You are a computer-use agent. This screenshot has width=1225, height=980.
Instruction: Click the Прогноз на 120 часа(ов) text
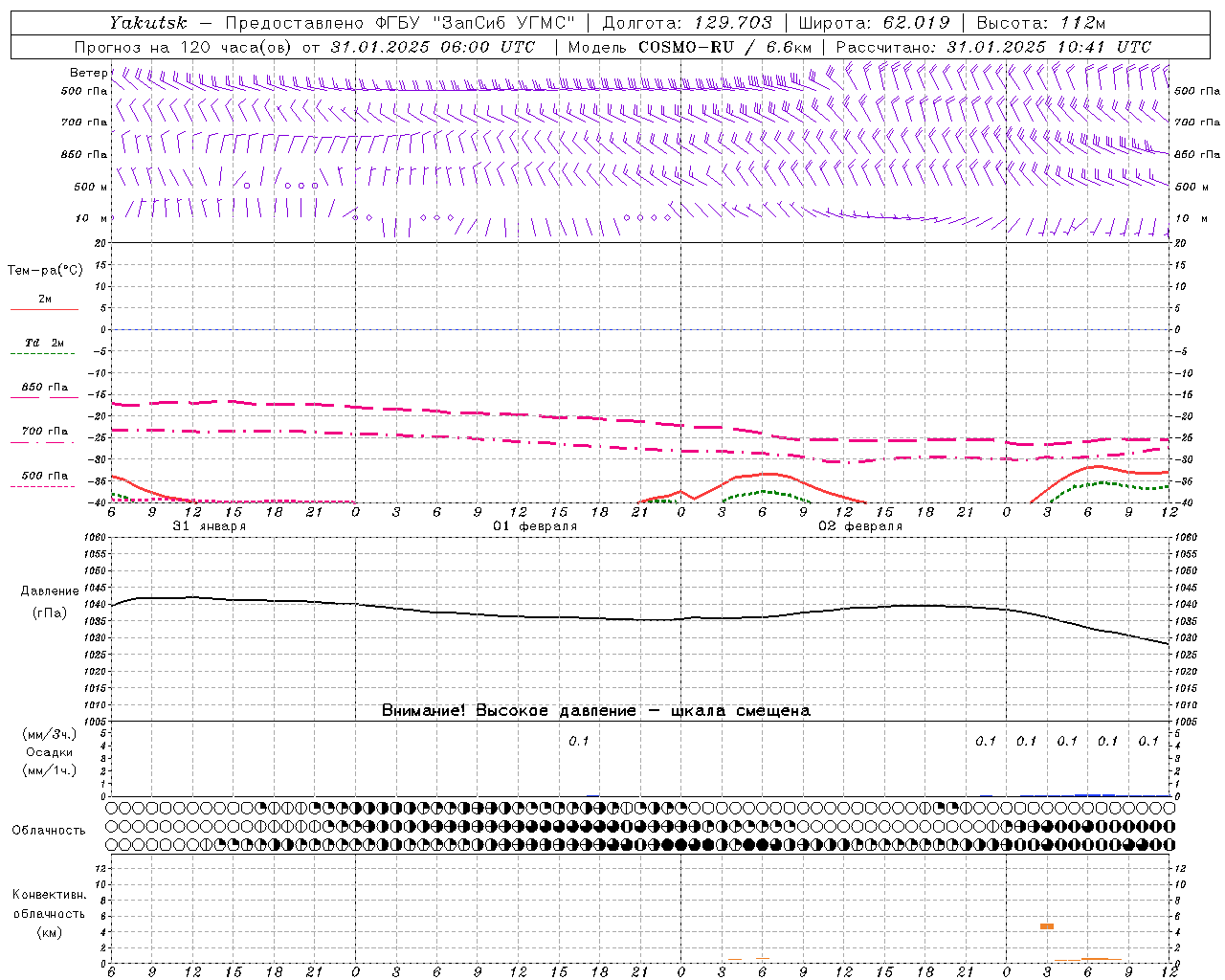pyautogui.click(x=185, y=47)
